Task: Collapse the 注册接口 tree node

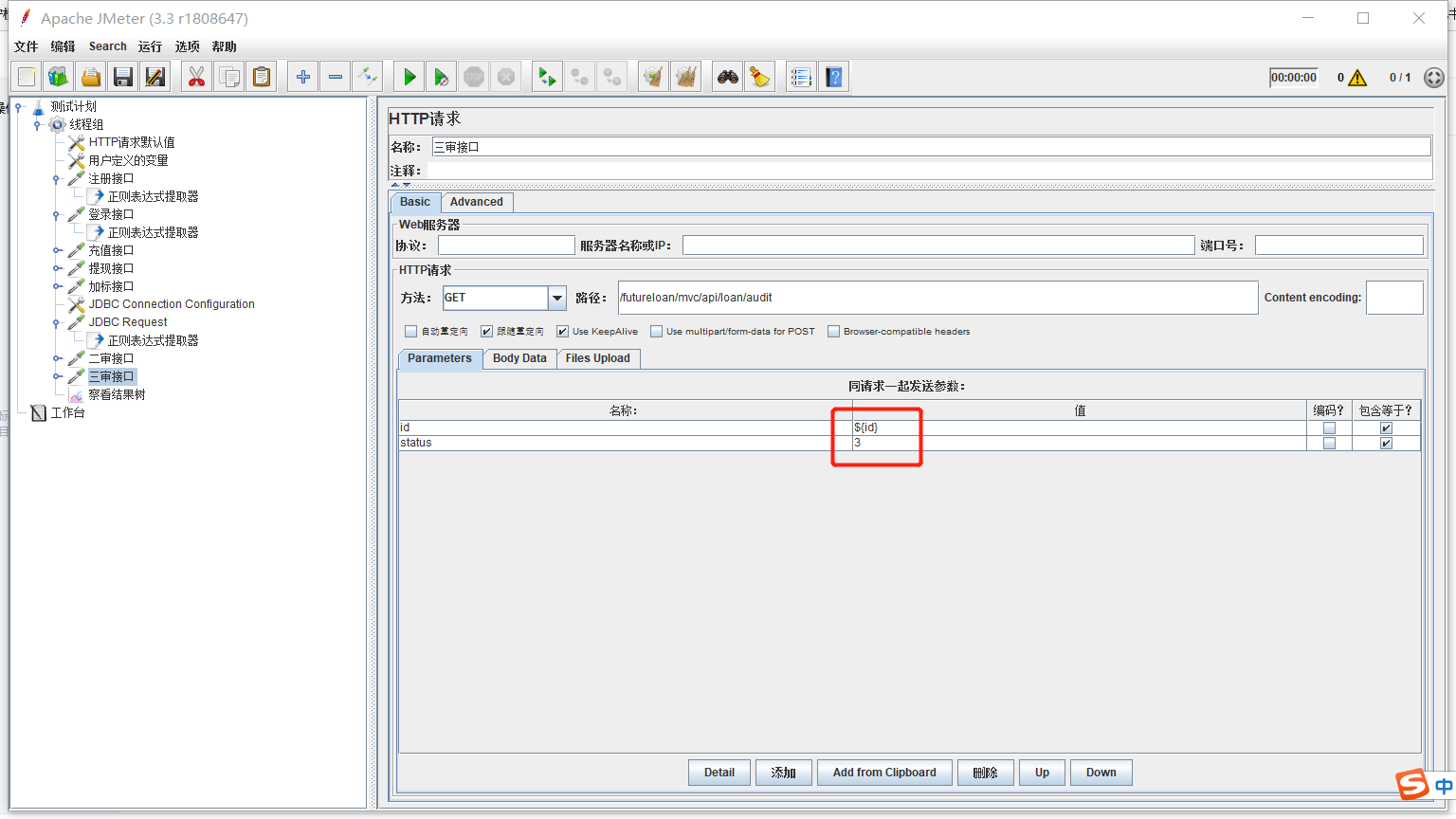Action: pos(56,179)
